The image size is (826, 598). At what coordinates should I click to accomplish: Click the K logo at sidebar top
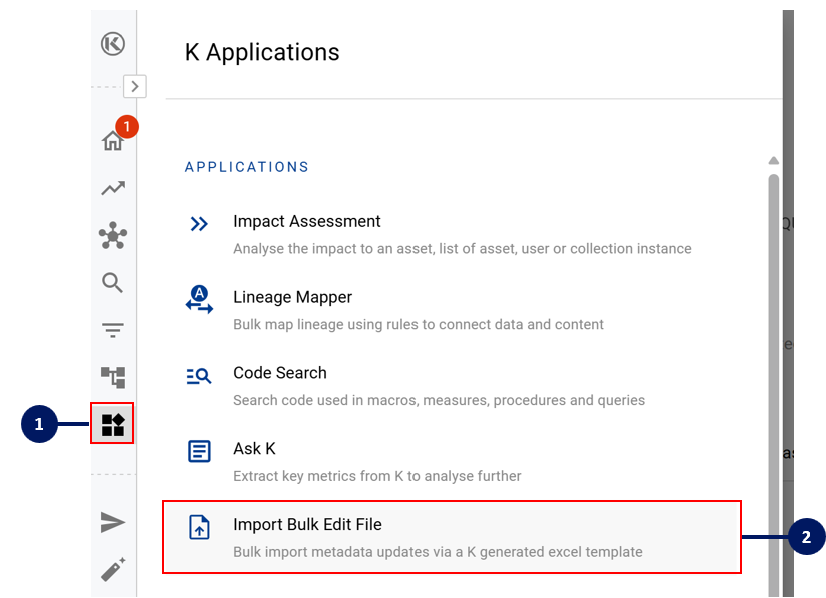pyautogui.click(x=113, y=44)
